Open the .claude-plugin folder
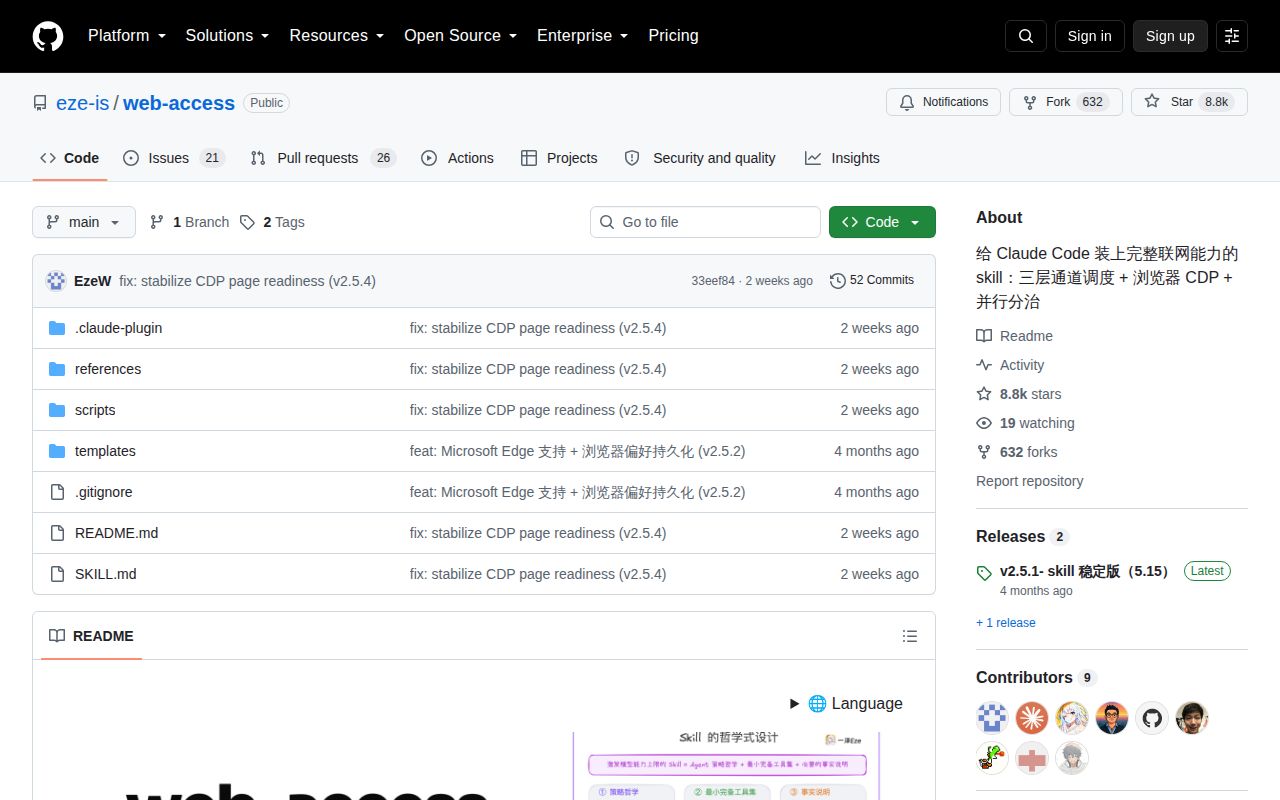The image size is (1280, 800). point(118,328)
